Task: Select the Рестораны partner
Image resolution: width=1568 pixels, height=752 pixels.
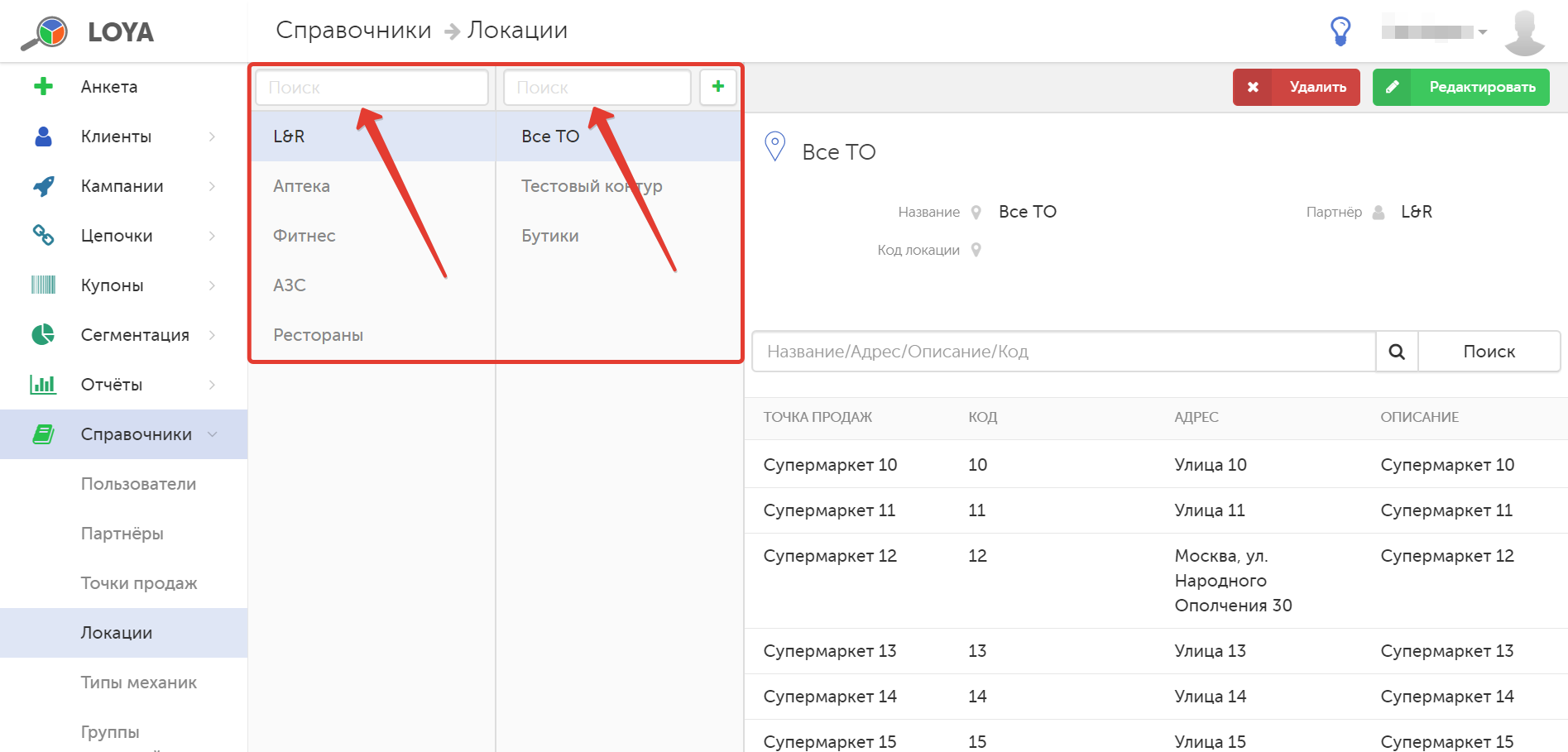Action: 373,335
